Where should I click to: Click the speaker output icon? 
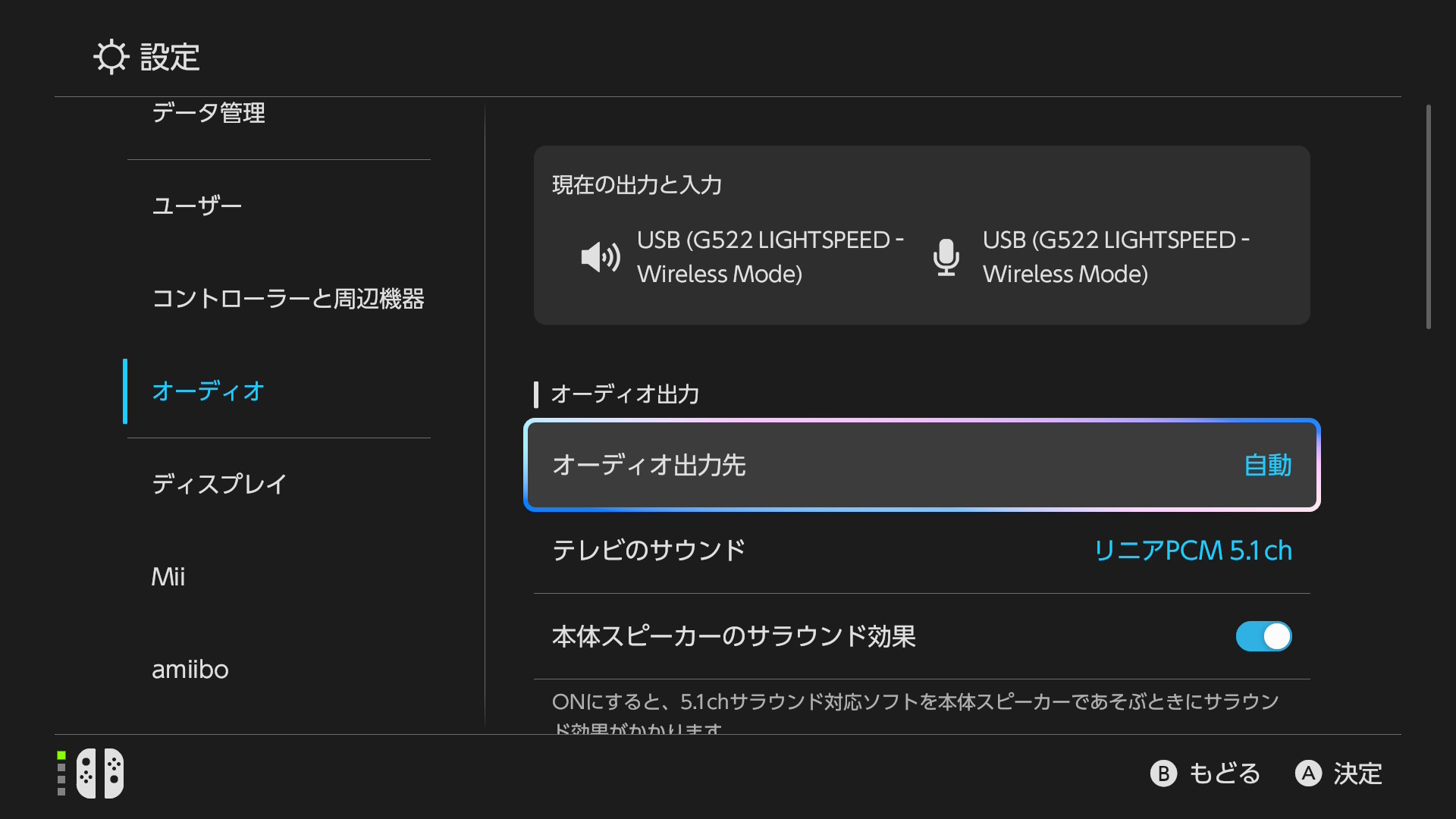(599, 256)
